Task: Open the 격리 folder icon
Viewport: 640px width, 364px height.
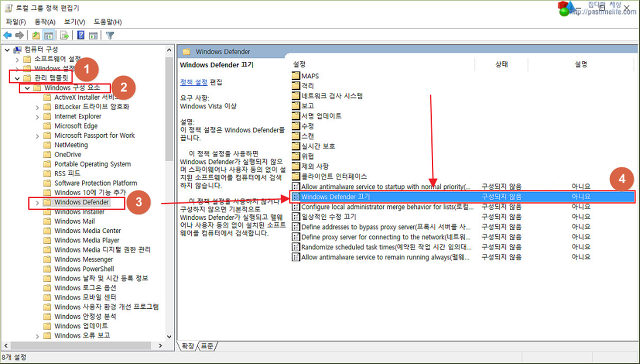Action: (296, 86)
